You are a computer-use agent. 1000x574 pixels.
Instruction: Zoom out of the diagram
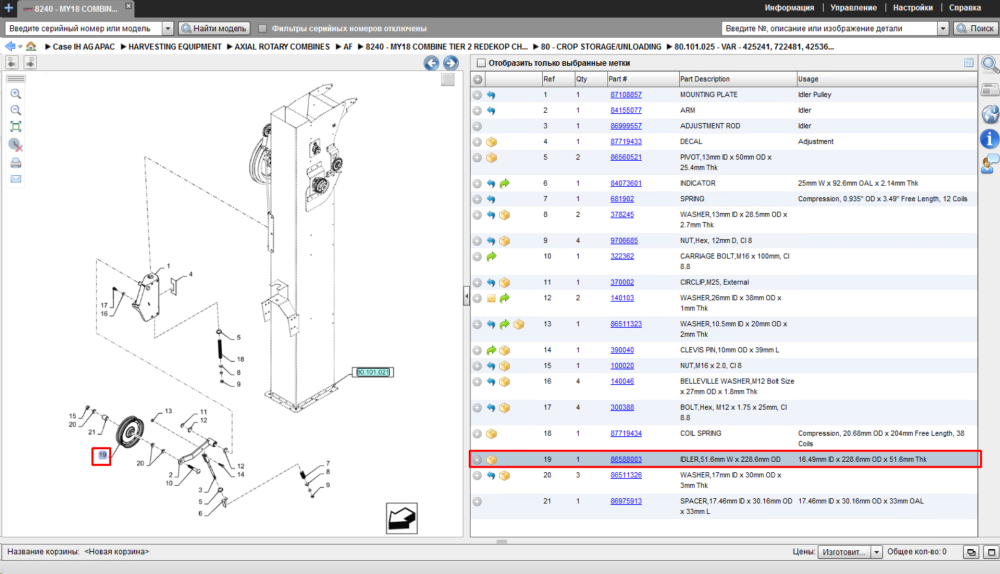(16, 110)
